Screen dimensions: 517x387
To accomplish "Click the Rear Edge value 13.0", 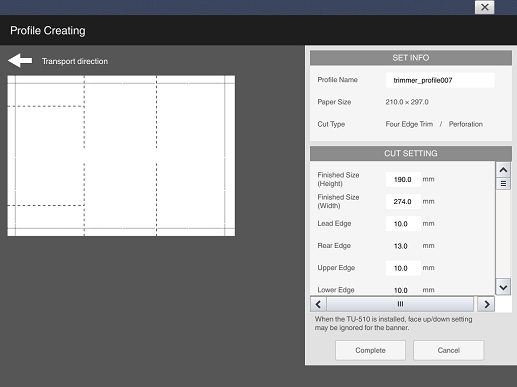I will pos(401,246).
